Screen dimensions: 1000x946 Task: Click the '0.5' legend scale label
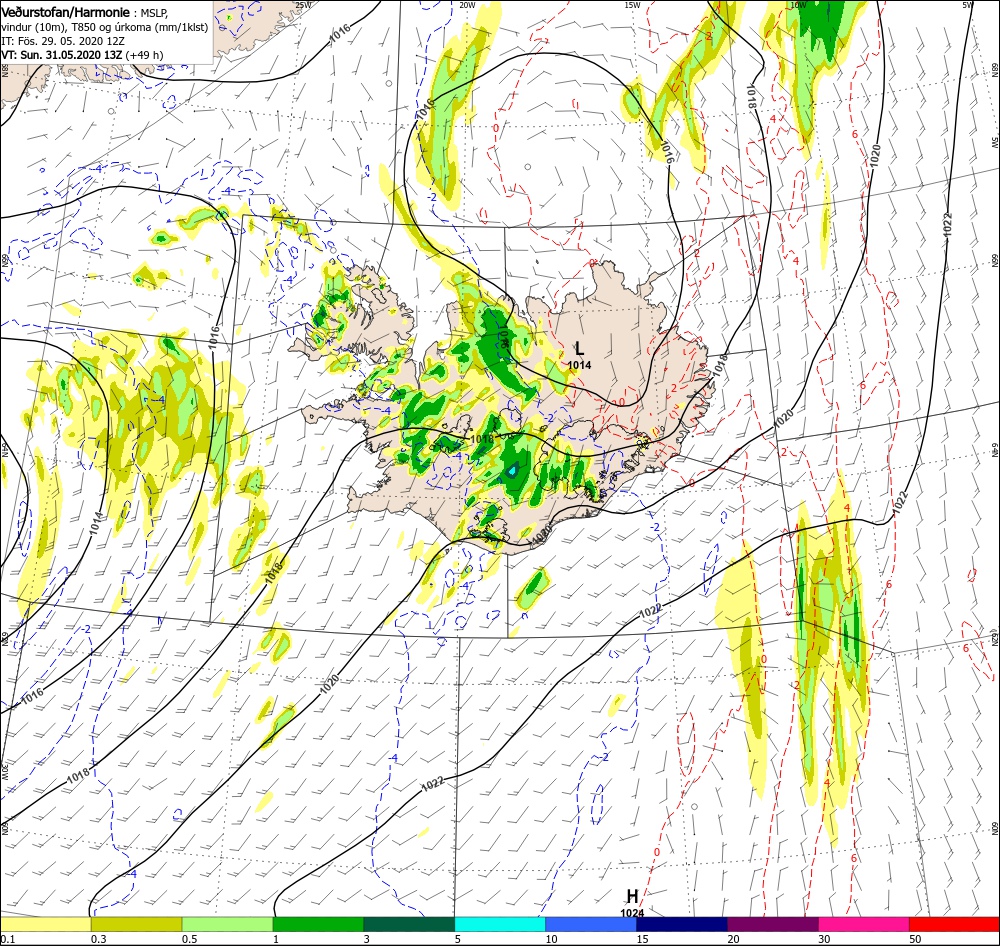click(189, 939)
